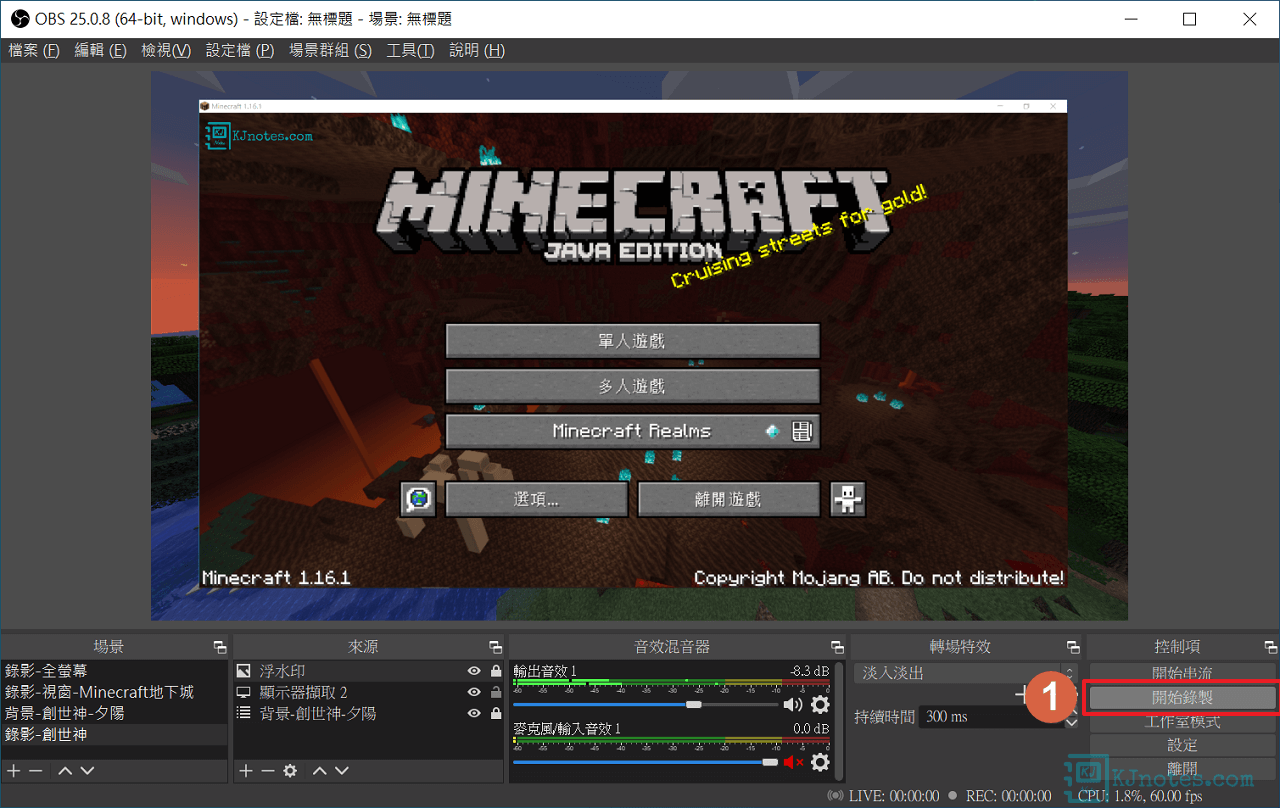Image resolution: width=1280 pixels, height=808 pixels.
Task: Add a new source with the plus icon
Action: [246, 771]
